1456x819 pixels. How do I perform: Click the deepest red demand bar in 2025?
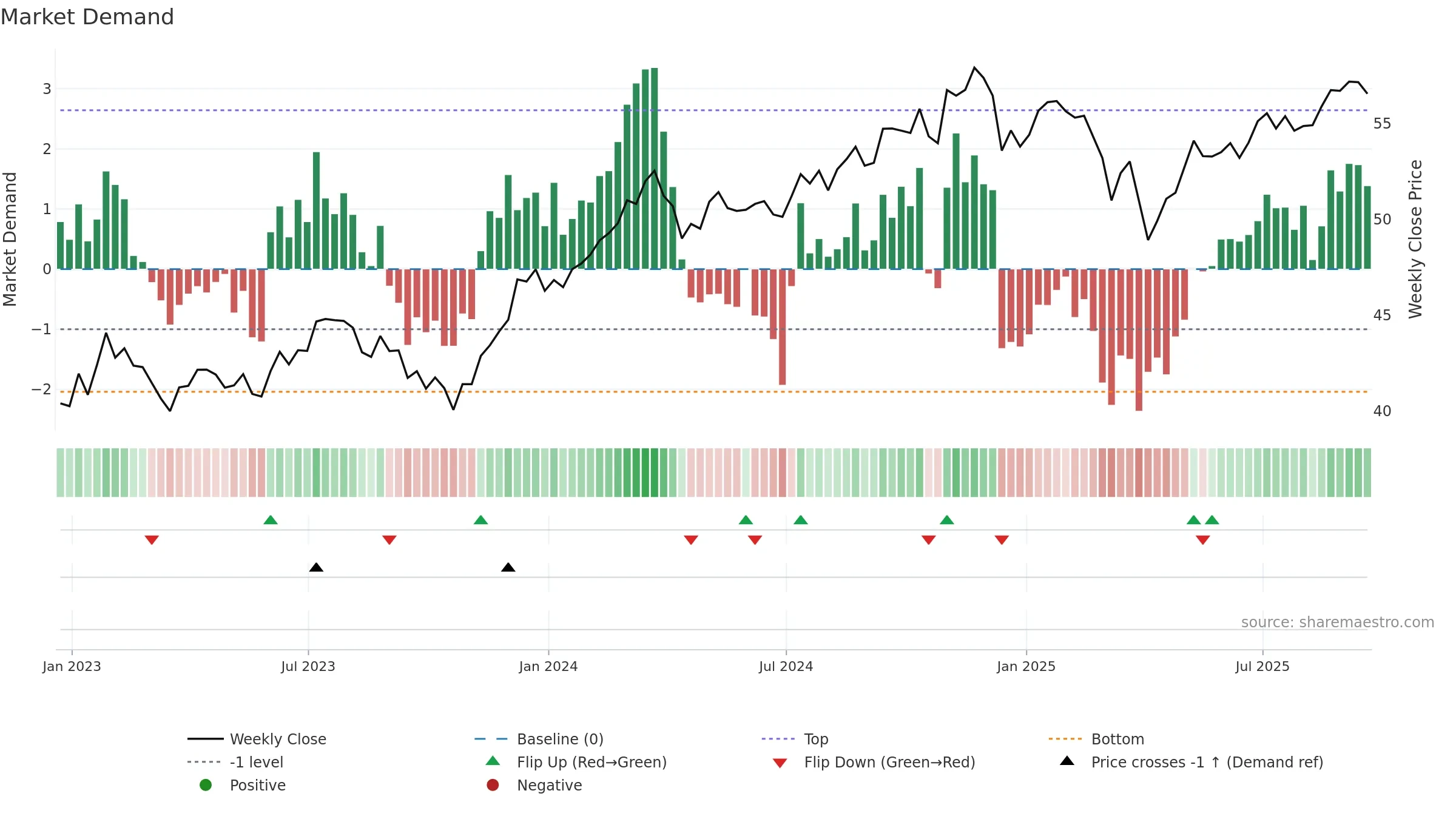1139,340
